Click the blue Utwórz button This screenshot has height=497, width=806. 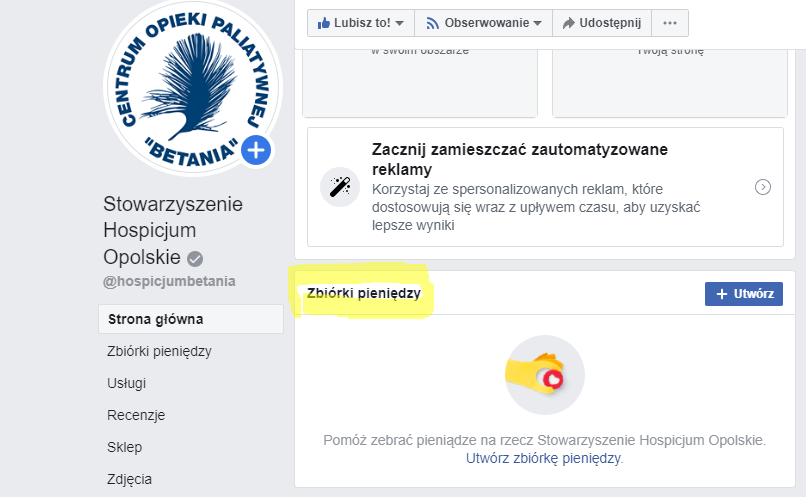744,294
